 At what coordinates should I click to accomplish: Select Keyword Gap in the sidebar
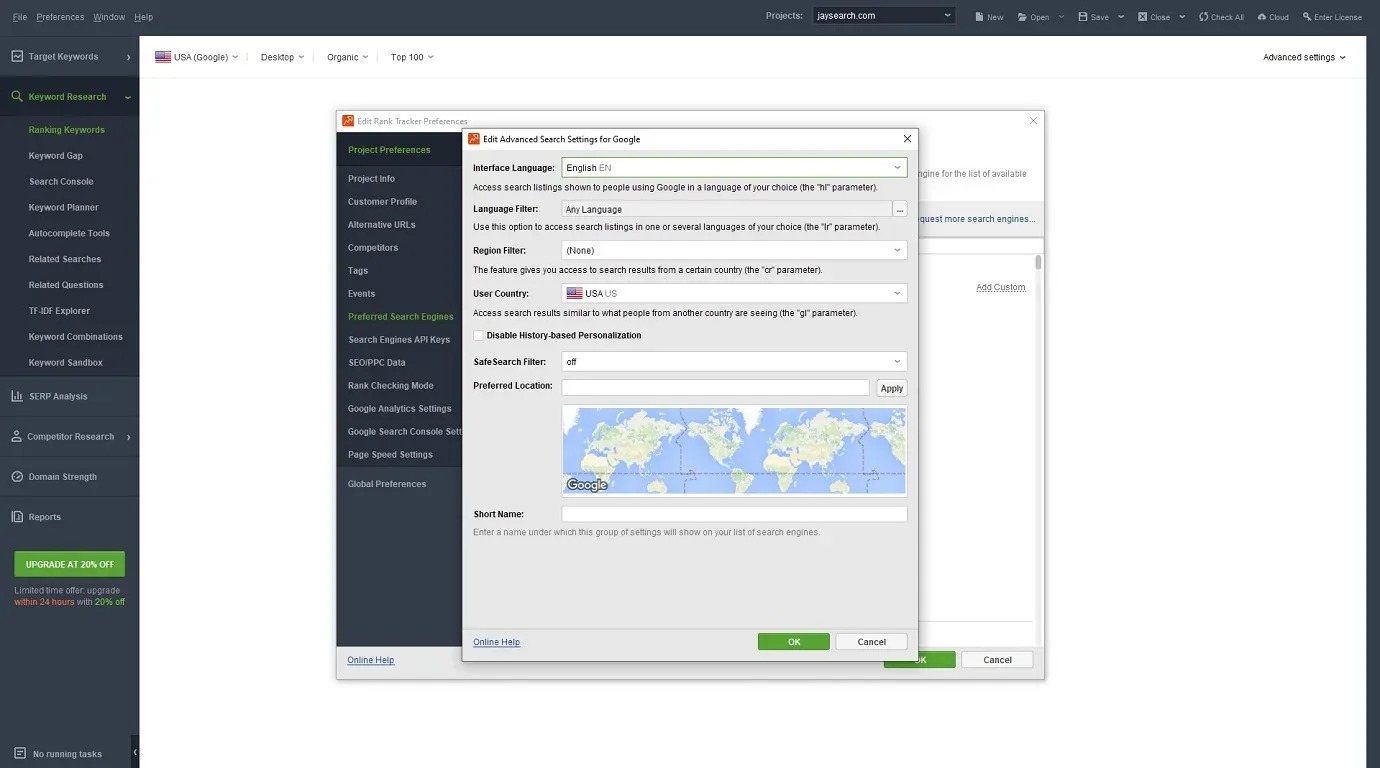click(55, 156)
